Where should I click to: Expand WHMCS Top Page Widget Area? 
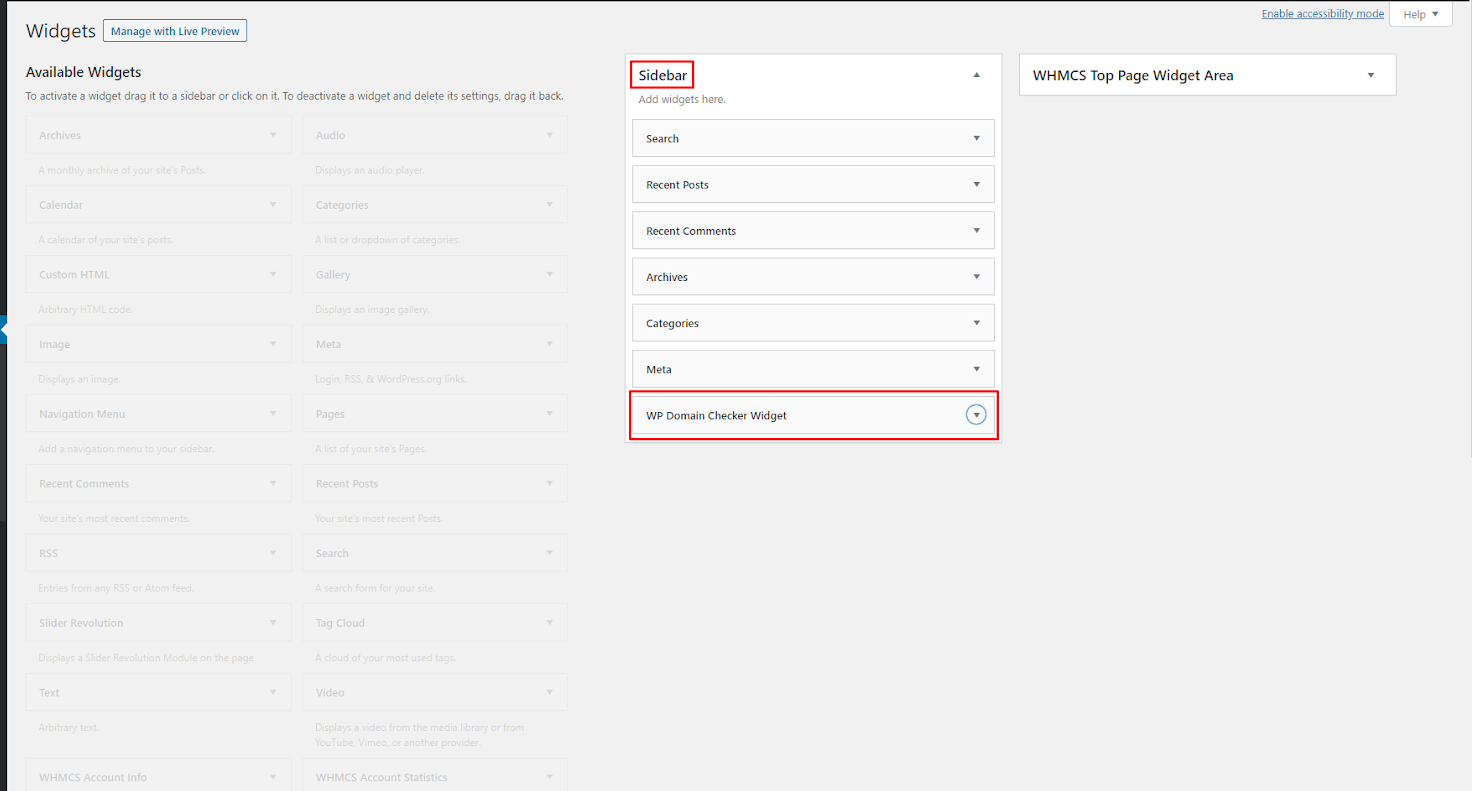click(1371, 75)
